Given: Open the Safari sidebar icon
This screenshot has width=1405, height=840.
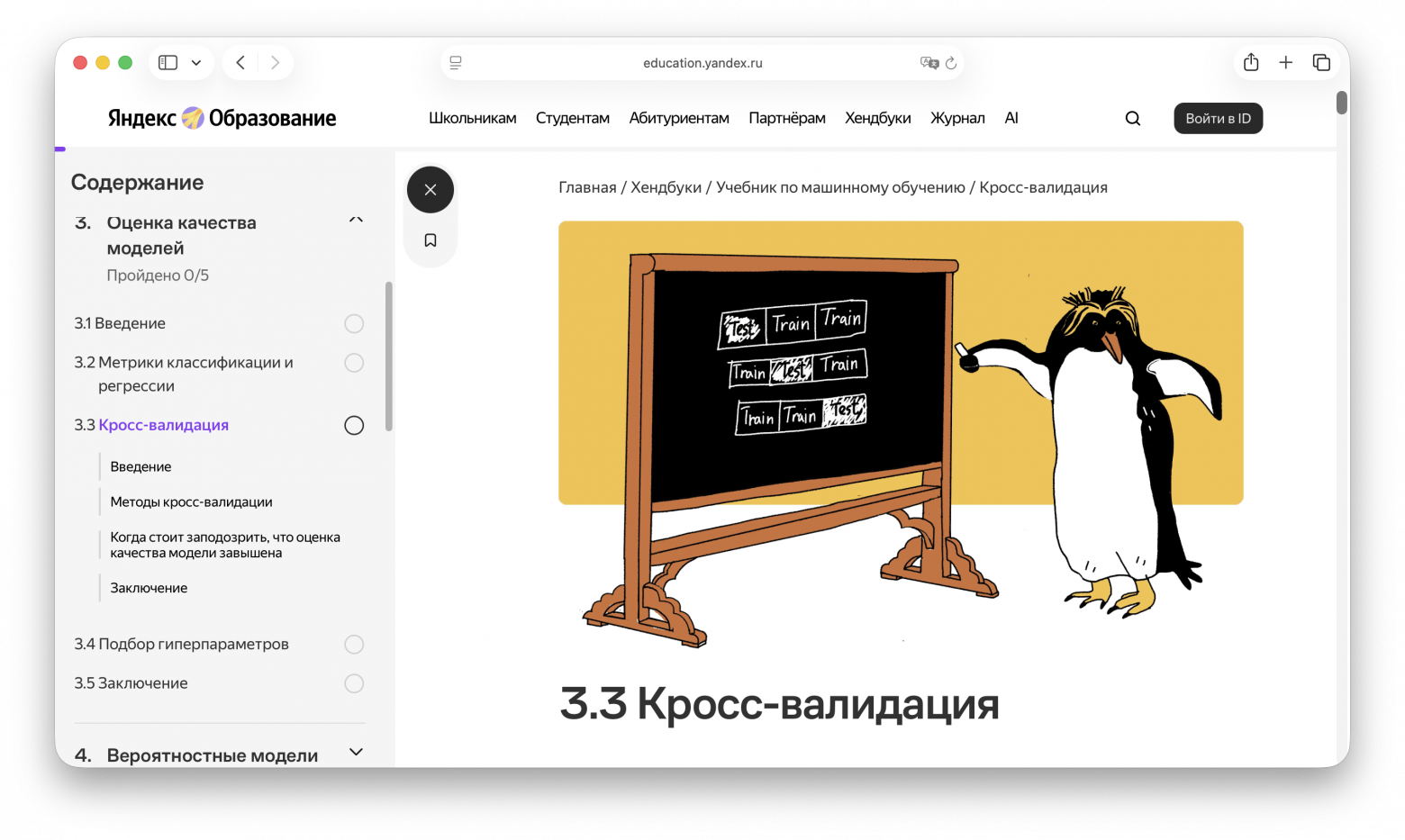Looking at the screenshot, I should [x=167, y=62].
